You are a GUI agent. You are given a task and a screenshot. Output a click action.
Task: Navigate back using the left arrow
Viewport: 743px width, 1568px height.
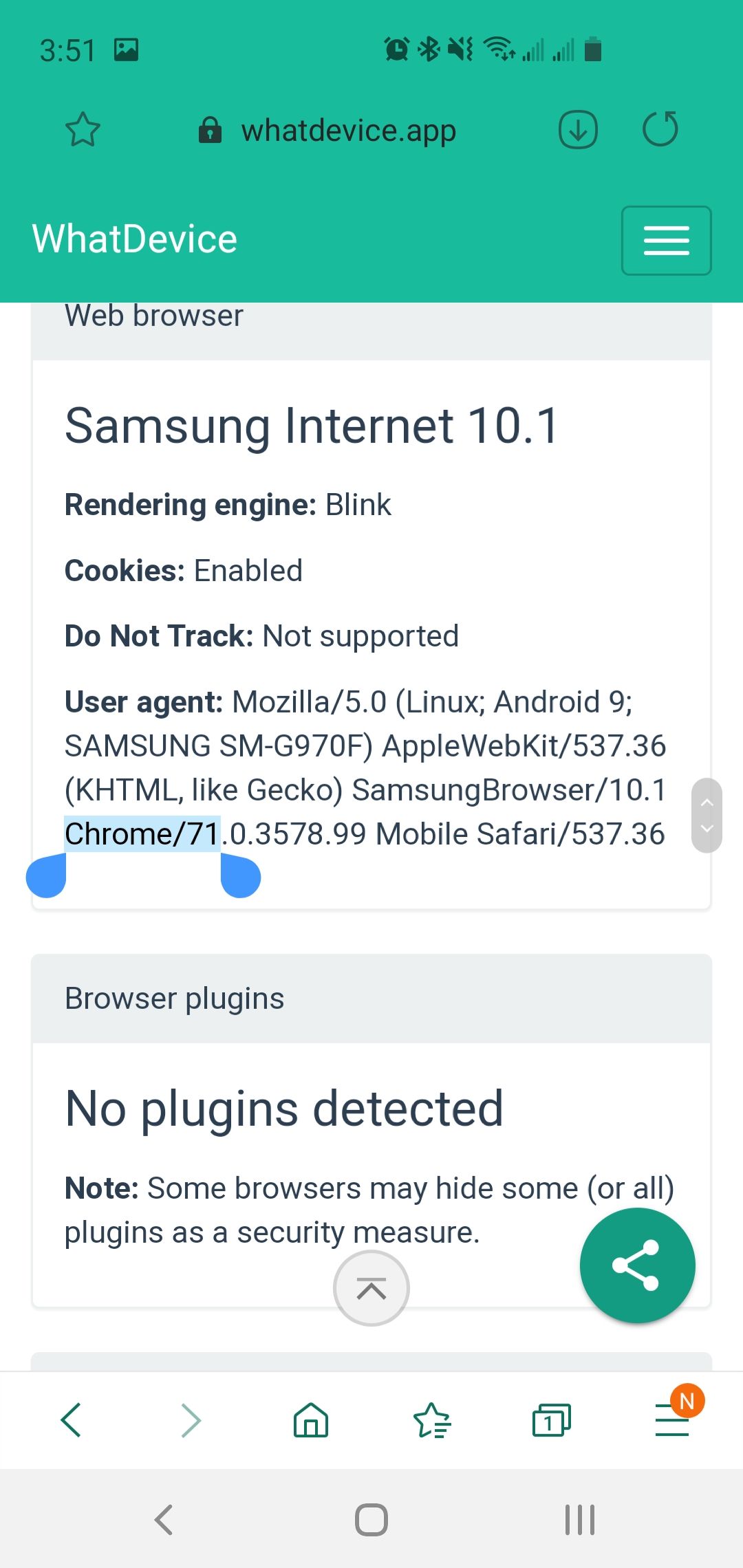point(72,1420)
